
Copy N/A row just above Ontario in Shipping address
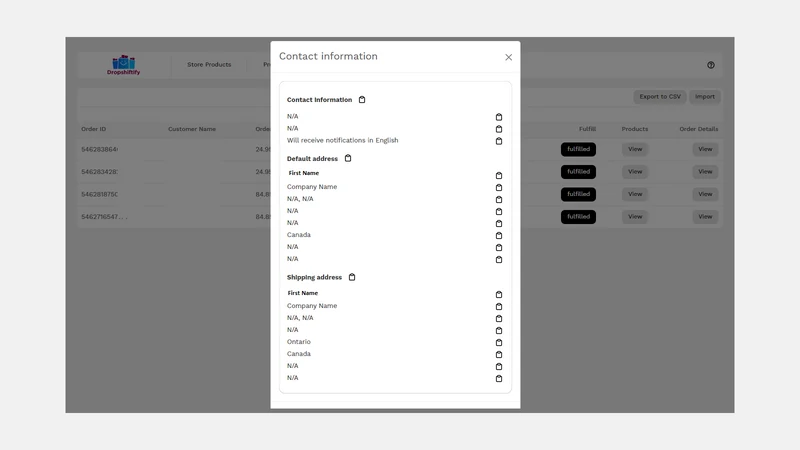coord(499,330)
